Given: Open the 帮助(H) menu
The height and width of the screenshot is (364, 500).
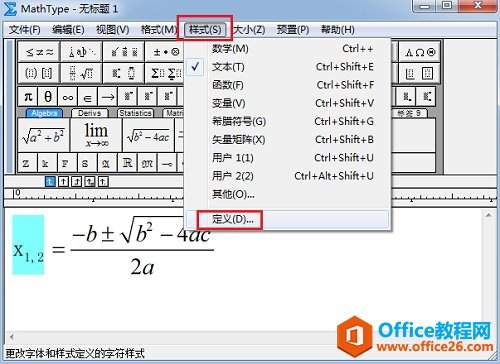Looking at the screenshot, I should tap(337, 30).
